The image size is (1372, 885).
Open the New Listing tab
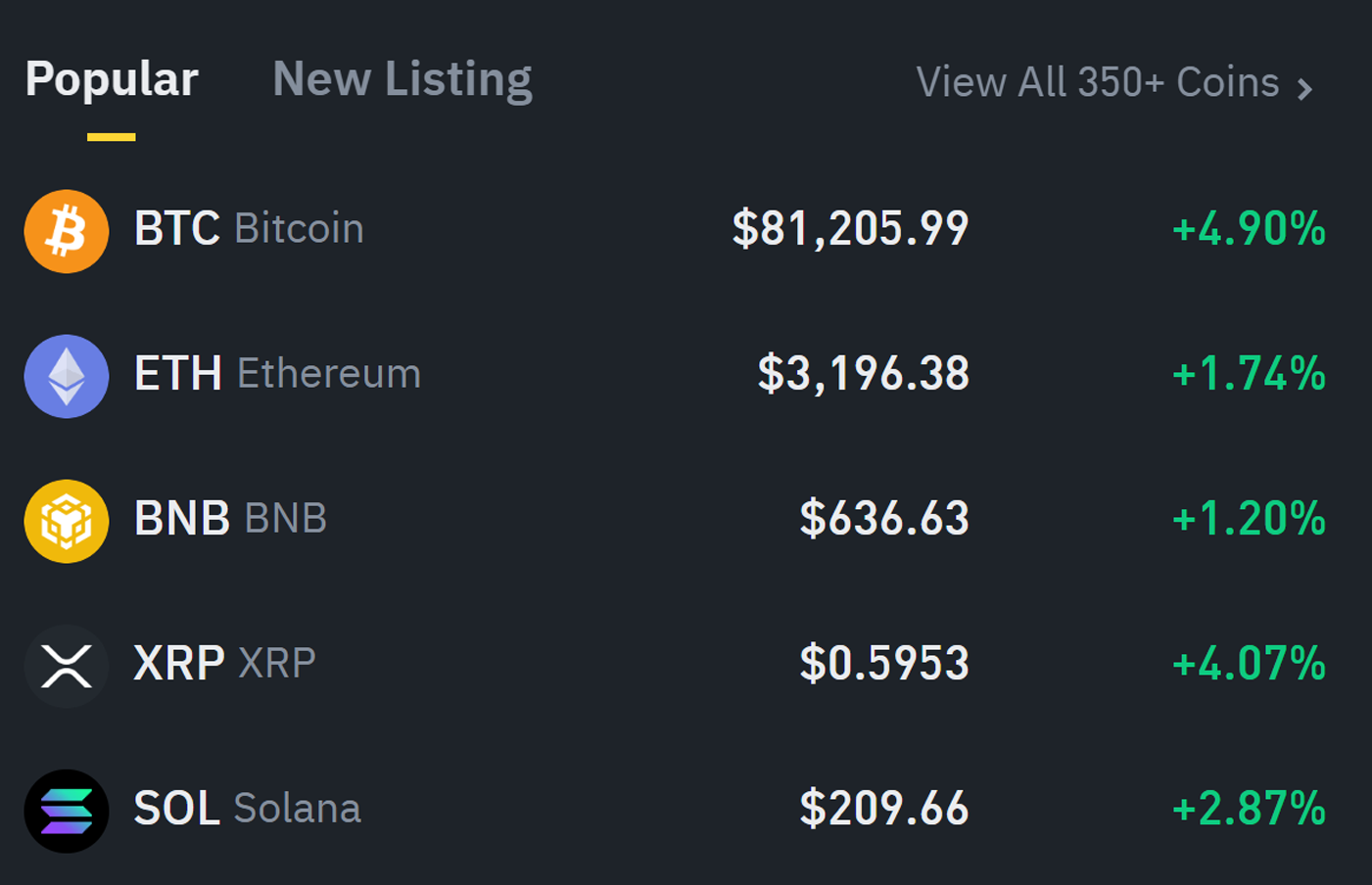pyautogui.click(x=402, y=79)
